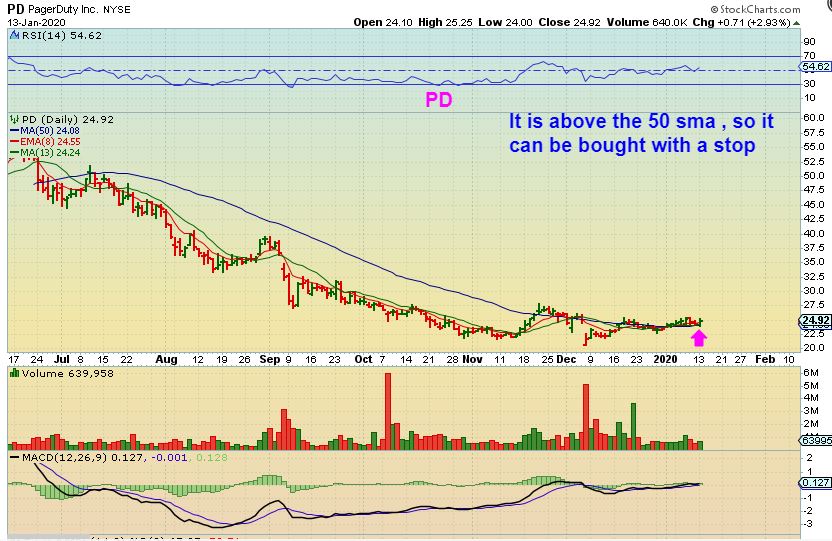Click the "Jul" label on the date axis
The width and height of the screenshot is (832, 541).
[x=62, y=359]
